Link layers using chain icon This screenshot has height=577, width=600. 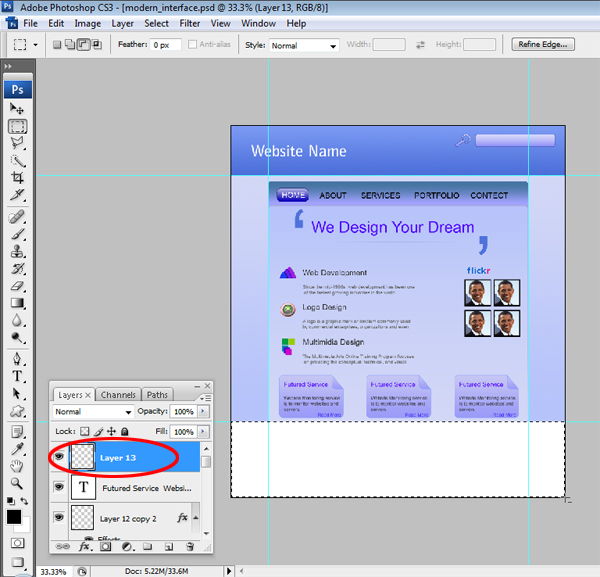(x=63, y=546)
